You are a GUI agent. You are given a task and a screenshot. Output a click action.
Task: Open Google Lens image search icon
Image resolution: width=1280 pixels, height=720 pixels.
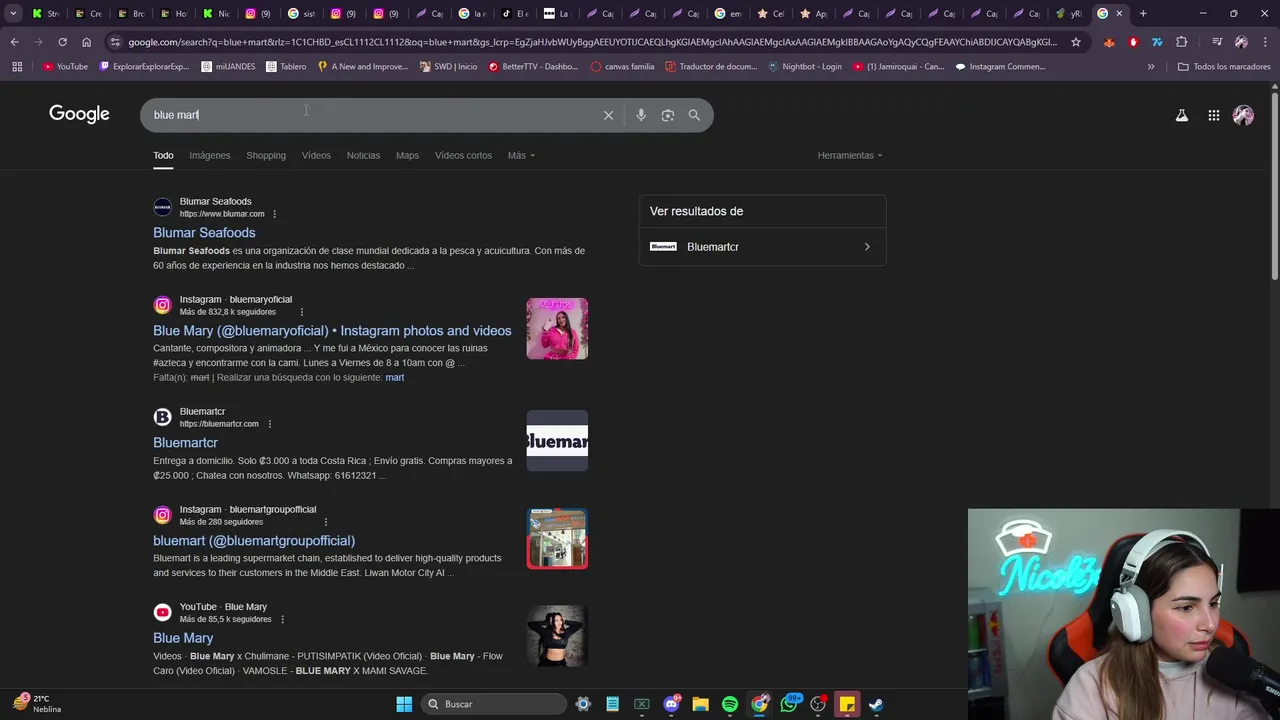667,115
